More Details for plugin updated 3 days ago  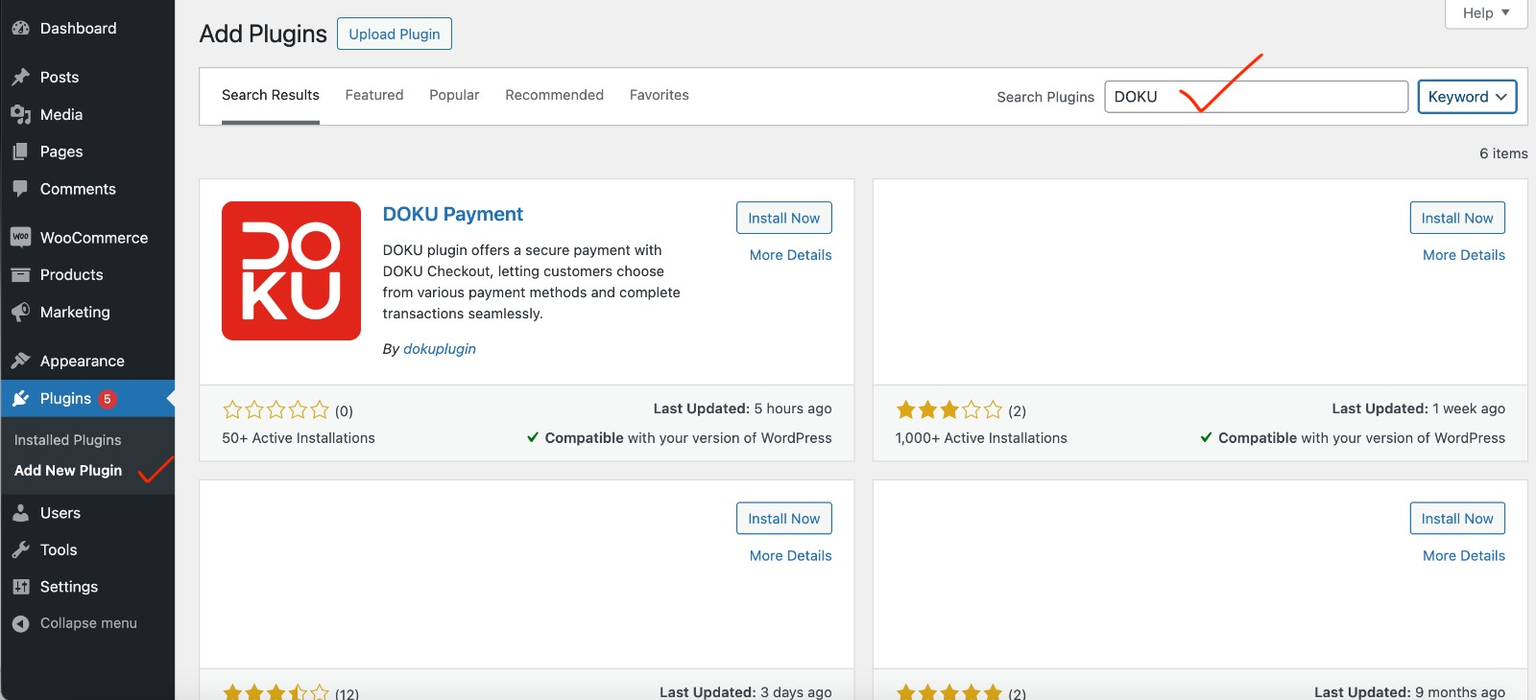pyautogui.click(x=790, y=556)
